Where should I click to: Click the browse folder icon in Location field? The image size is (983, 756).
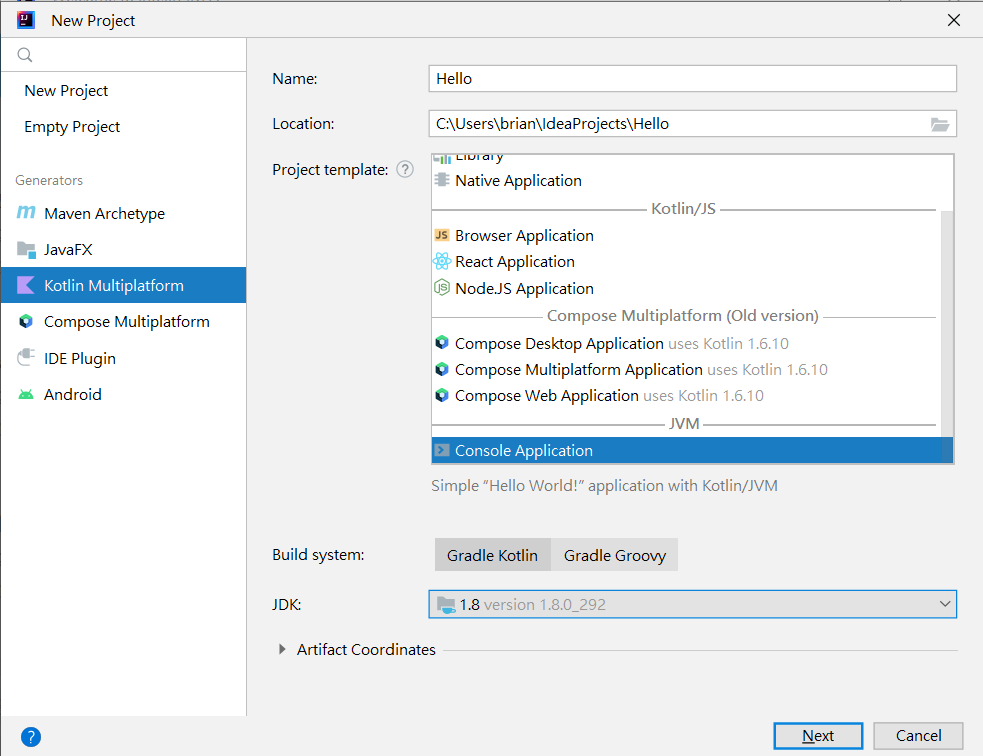coord(939,124)
